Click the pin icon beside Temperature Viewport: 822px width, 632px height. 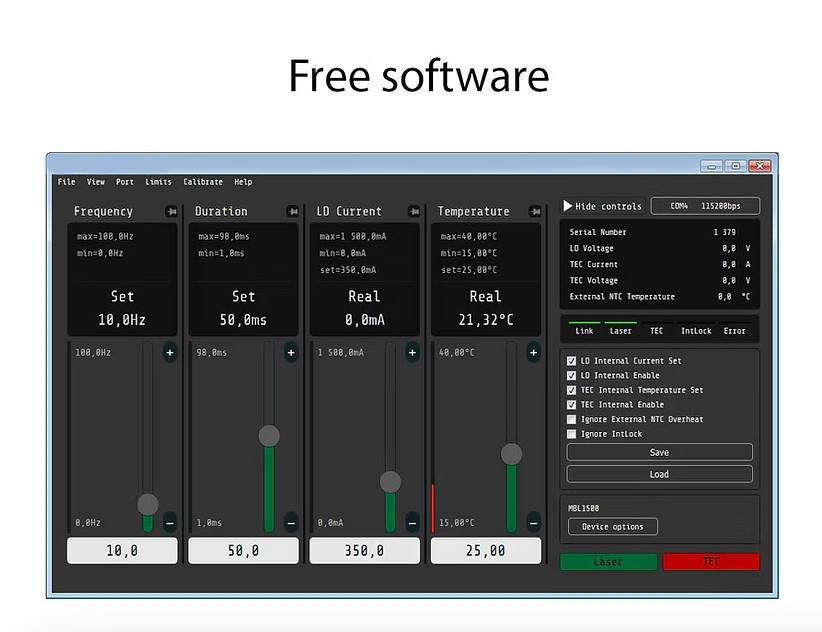click(535, 211)
